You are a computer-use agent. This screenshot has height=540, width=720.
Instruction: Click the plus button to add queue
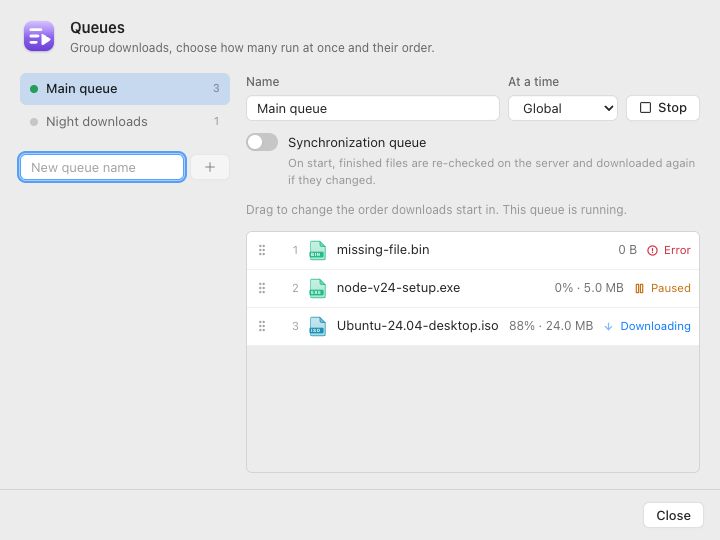(210, 167)
